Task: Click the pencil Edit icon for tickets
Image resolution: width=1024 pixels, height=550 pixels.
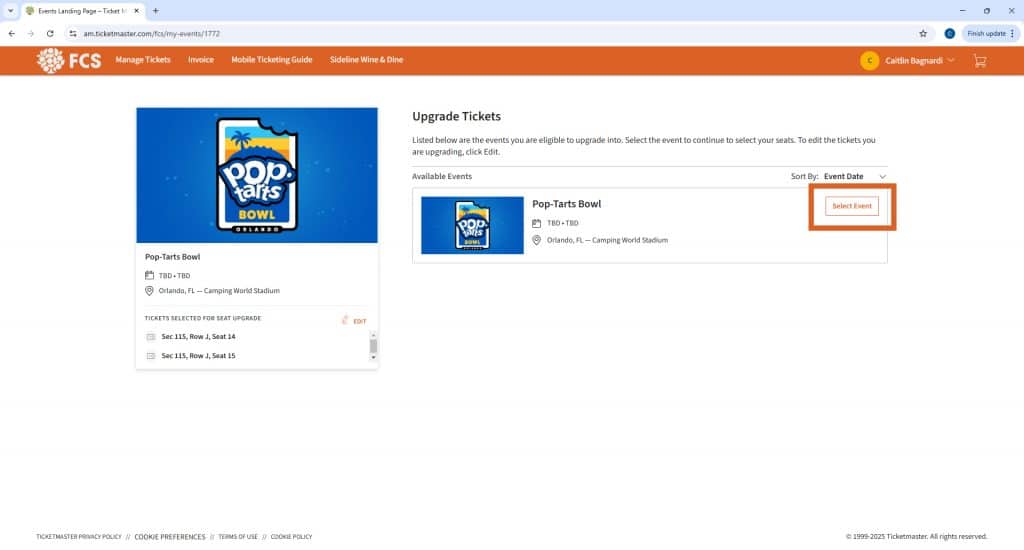Action: coord(345,320)
